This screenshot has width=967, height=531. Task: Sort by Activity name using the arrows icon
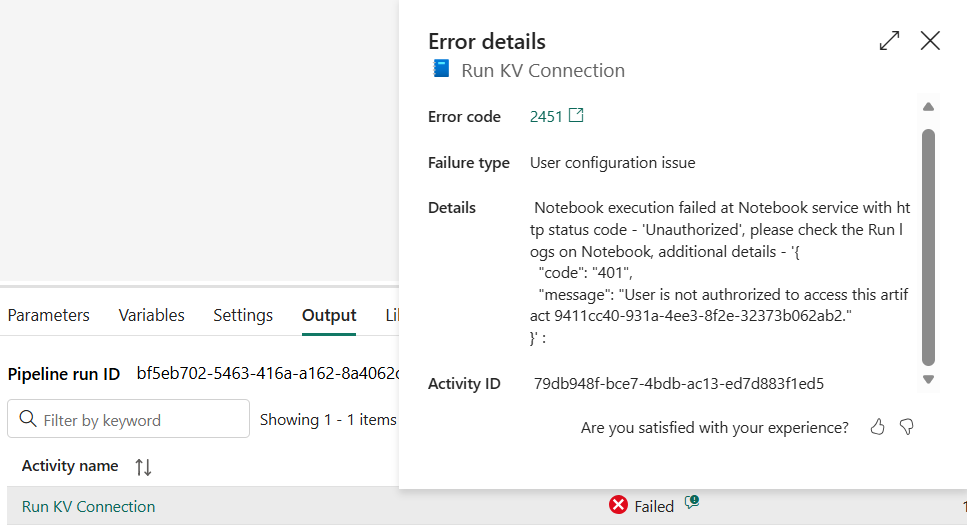[143, 467]
